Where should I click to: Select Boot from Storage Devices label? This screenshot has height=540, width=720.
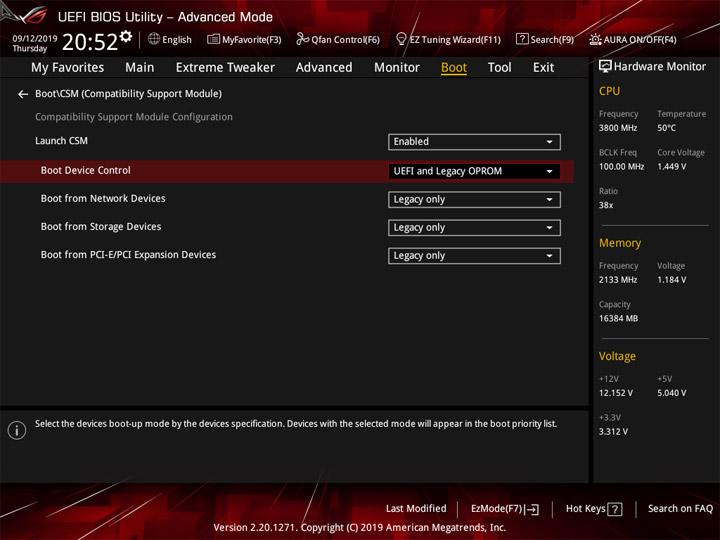click(x=101, y=226)
